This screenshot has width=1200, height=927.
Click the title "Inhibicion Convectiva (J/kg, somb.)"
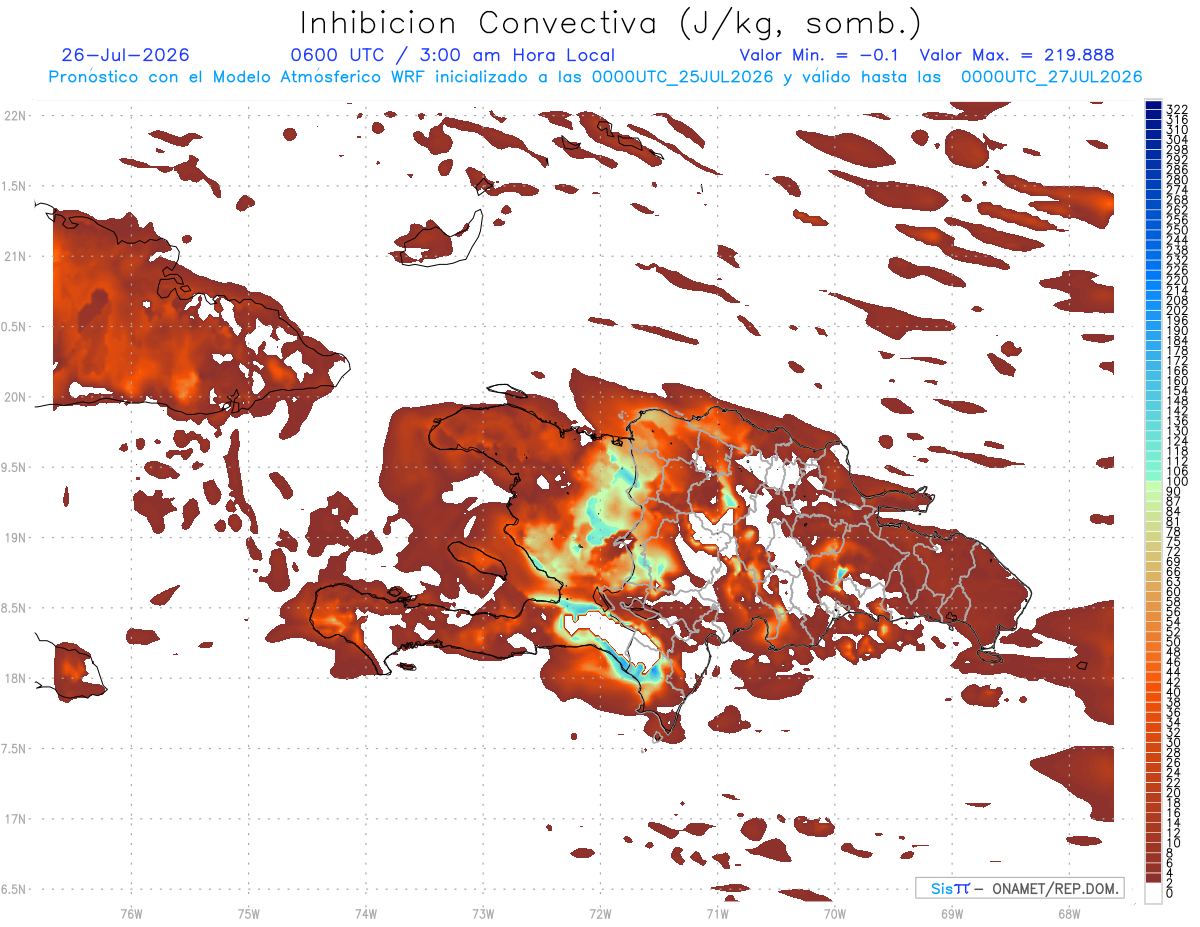click(611, 23)
